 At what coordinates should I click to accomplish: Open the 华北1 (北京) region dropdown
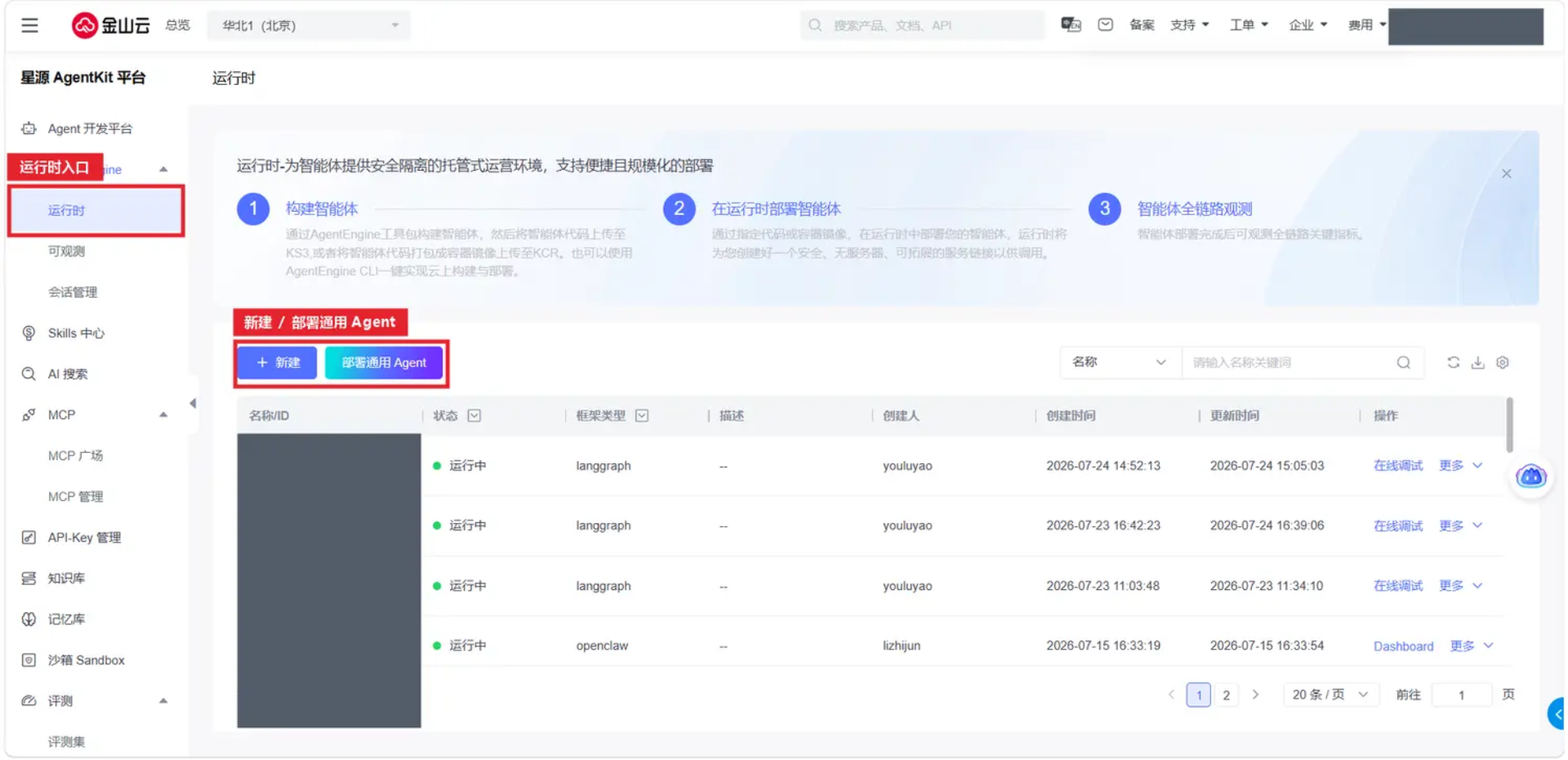[310, 25]
